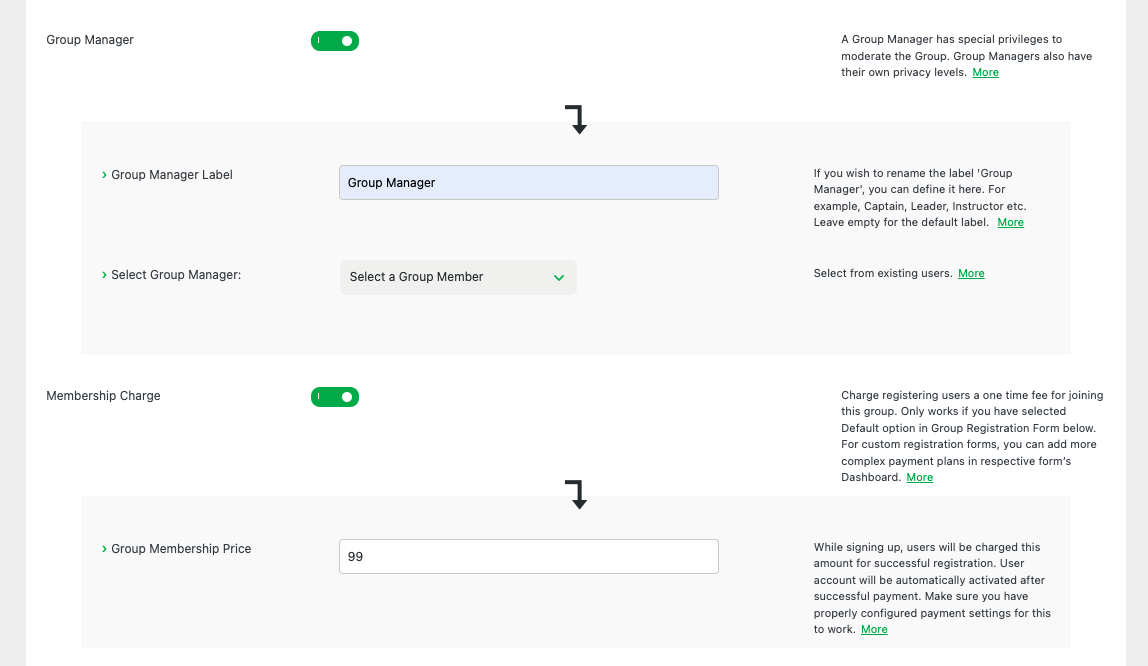
Task: Click the 'Group Membership Price' field label
Action: [181, 549]
